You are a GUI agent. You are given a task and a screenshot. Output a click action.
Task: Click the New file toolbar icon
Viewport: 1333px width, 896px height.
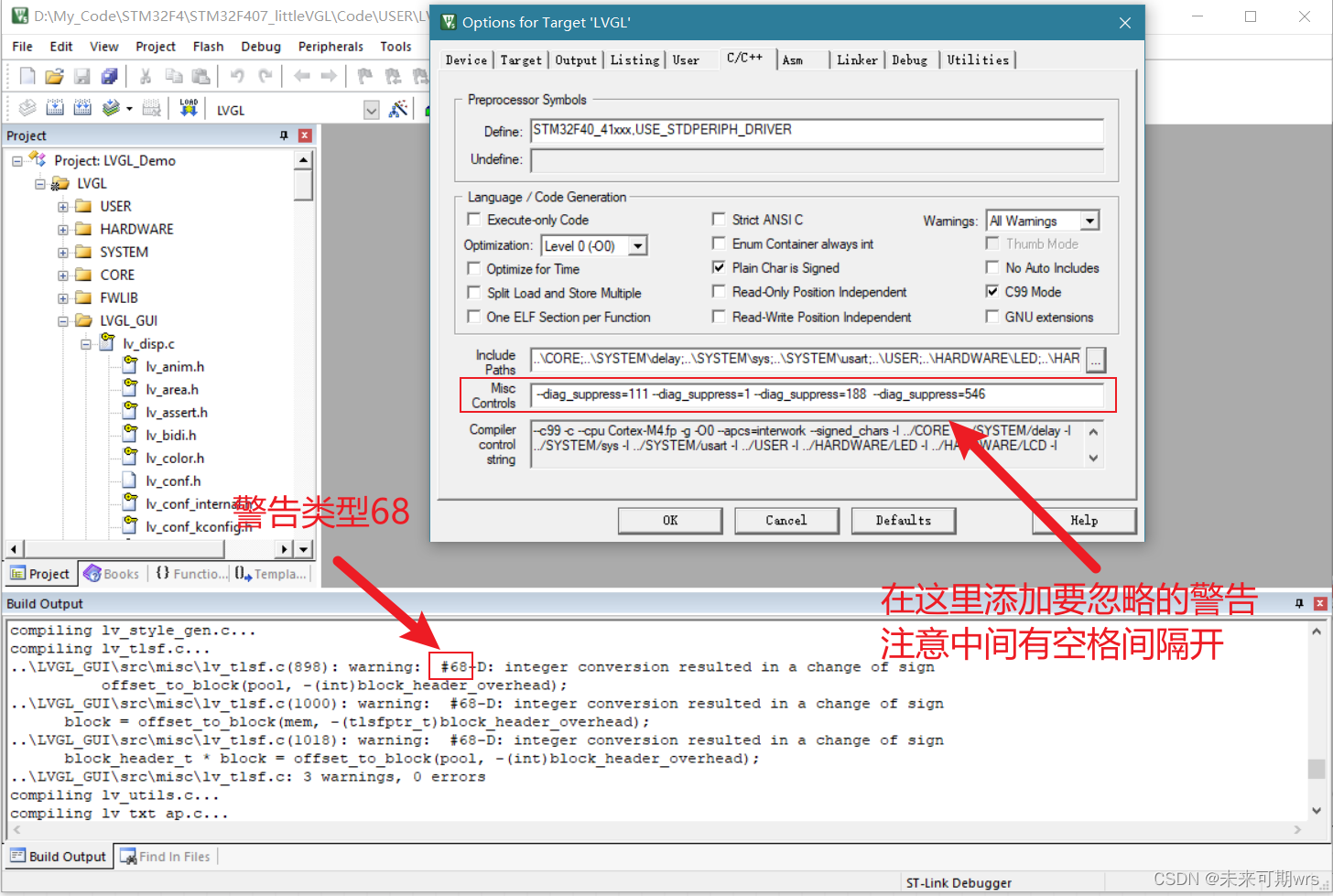pyautogui.click(x=27, y=76)
